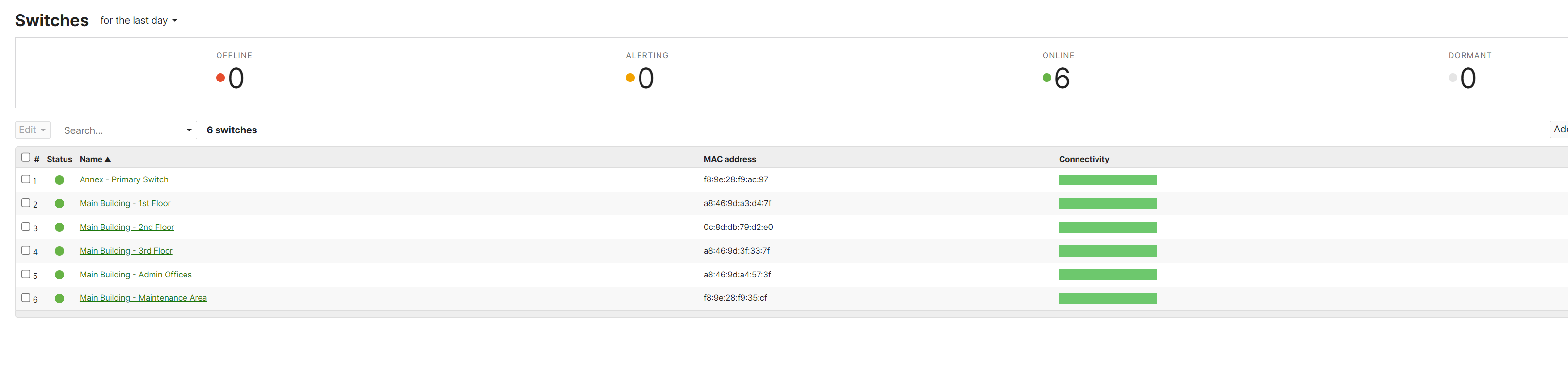
Task: Click the gray Dormant status indicator dot
Action: 1452,78
